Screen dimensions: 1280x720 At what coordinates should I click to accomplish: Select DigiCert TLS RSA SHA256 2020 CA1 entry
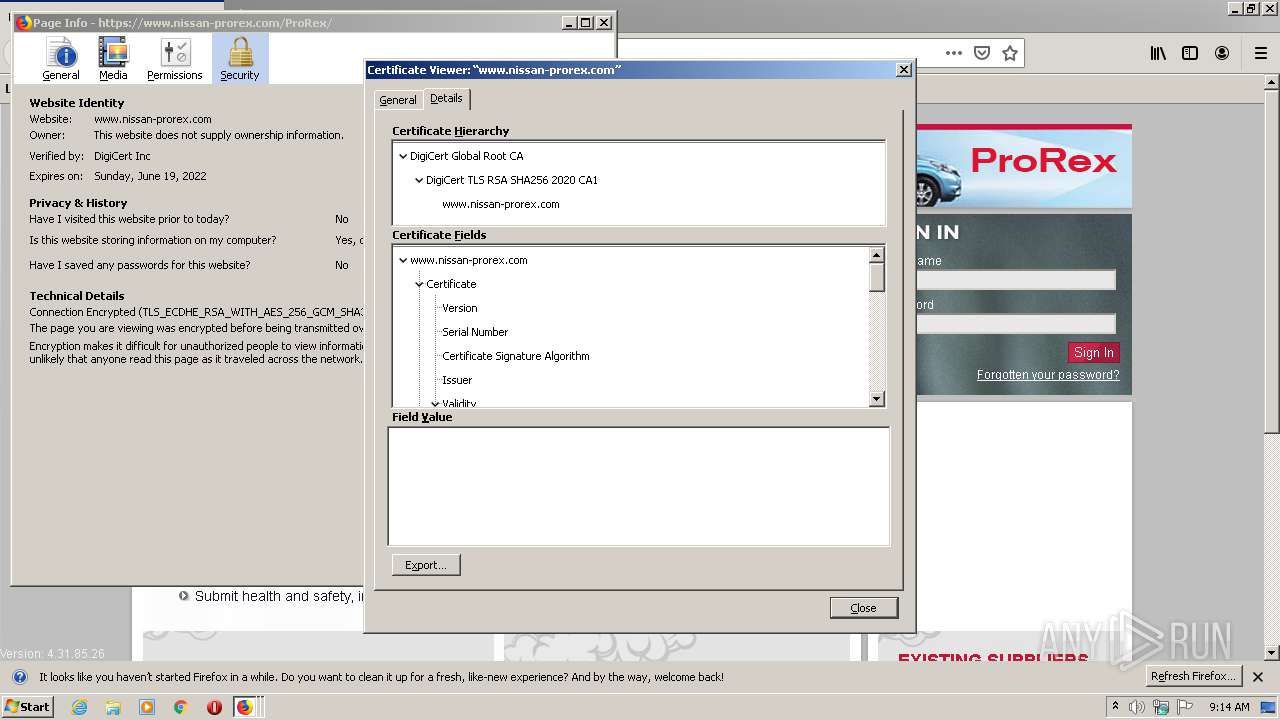click(x=512, y=180)
